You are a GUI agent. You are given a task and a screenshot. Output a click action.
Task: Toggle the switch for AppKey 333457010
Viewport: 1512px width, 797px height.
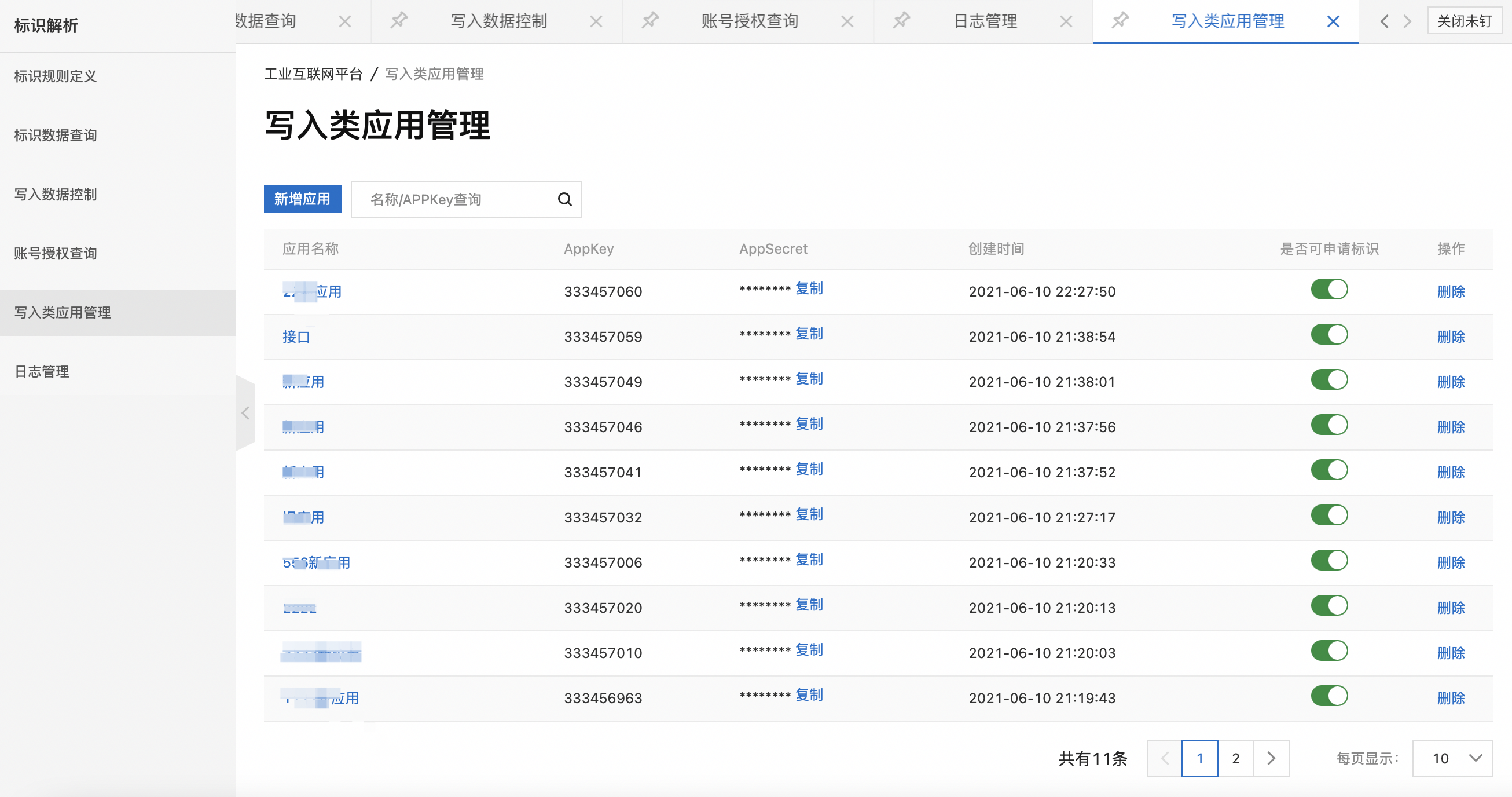(x=1330, y=651)
